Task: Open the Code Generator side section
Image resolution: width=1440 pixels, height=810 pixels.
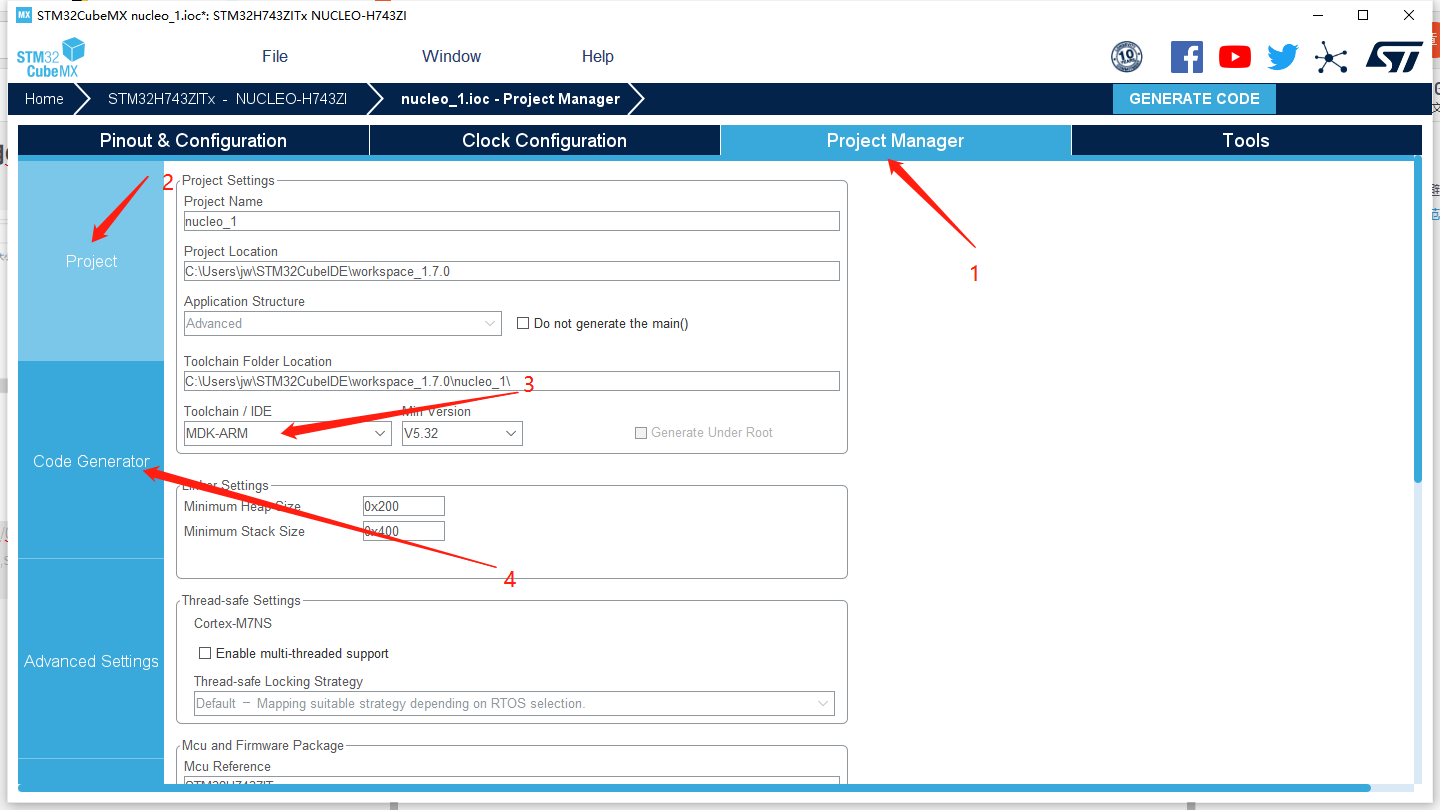Action: [91, 461]
